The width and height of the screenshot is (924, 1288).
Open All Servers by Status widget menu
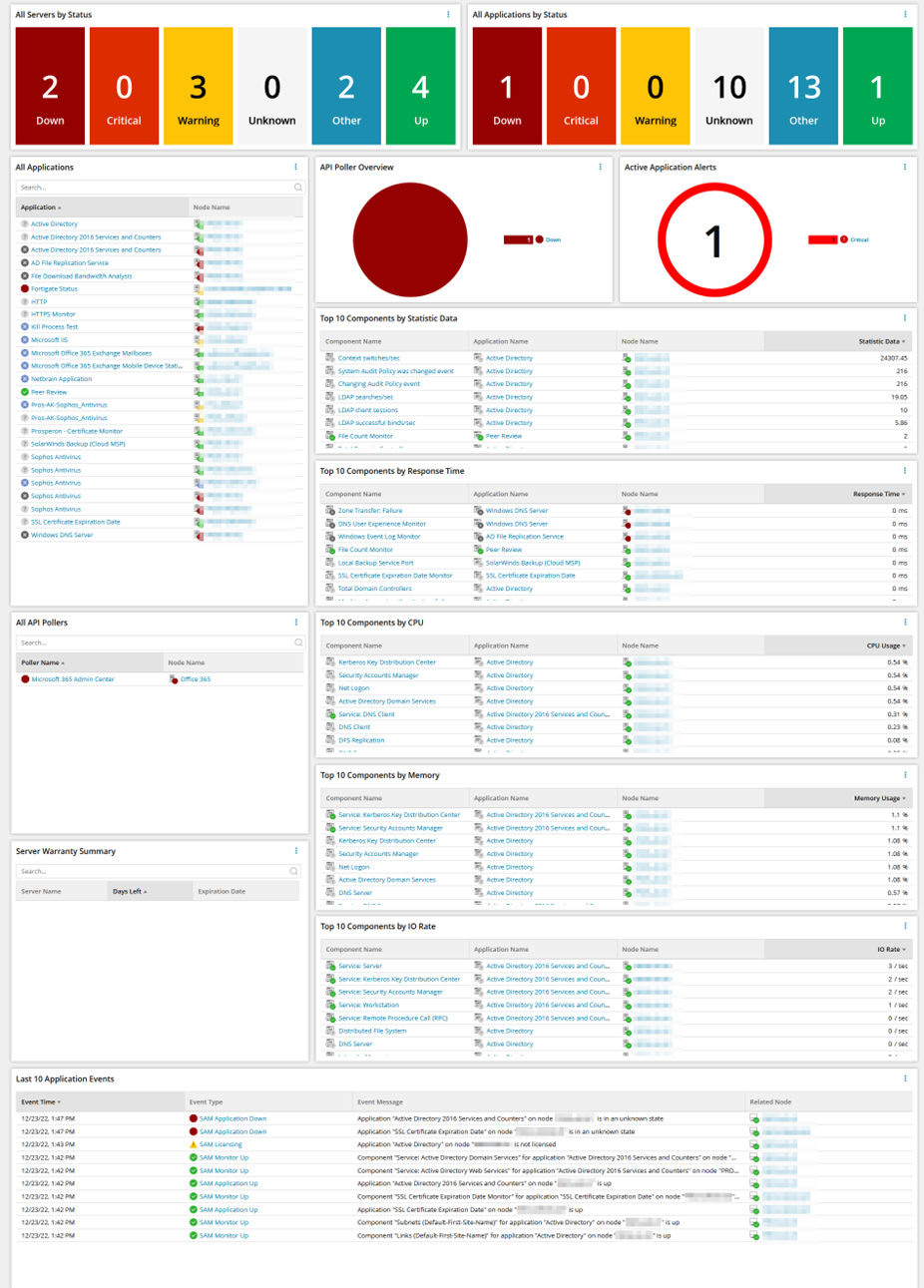448,15
